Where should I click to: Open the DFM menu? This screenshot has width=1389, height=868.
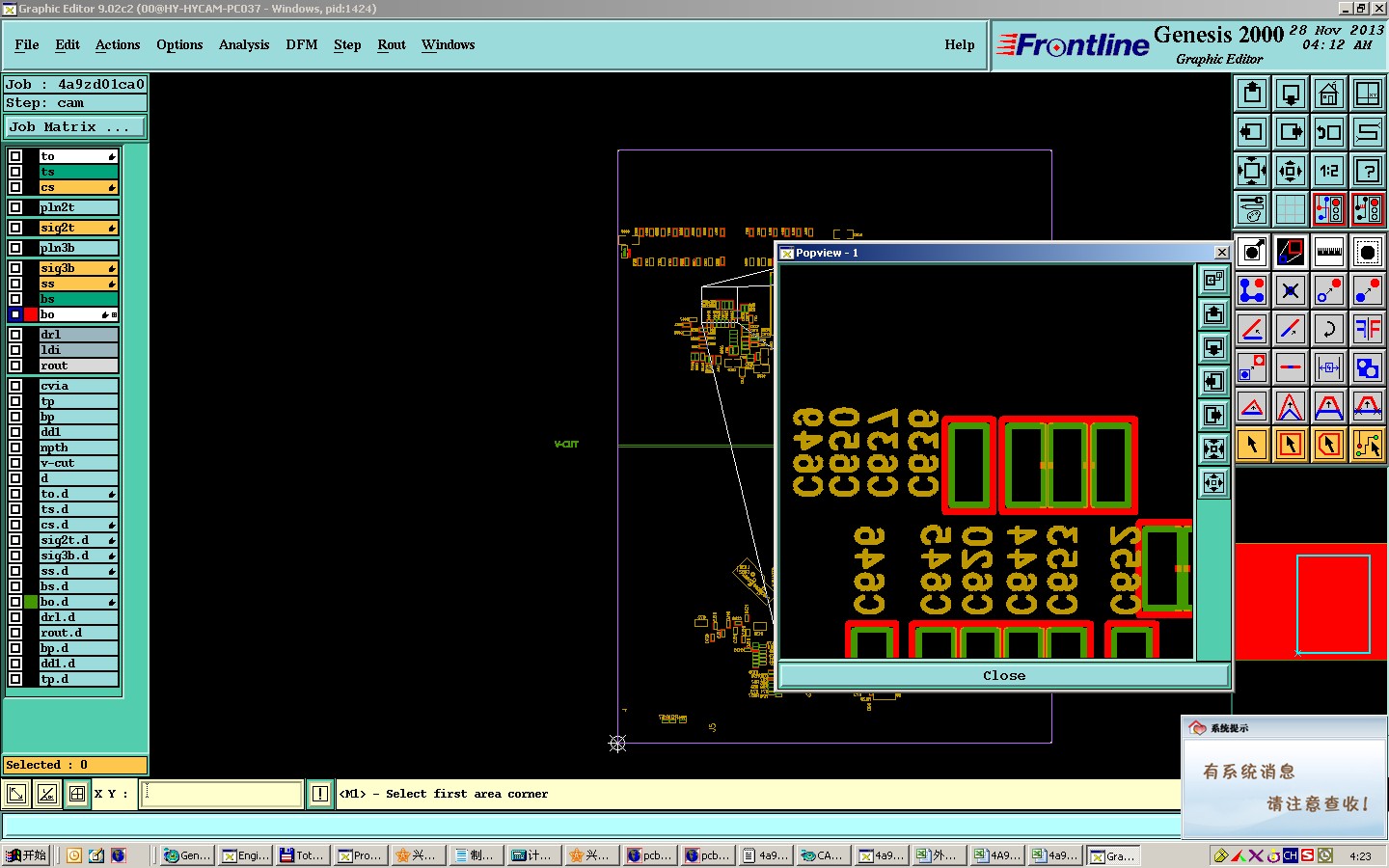(x=302, y=44)
